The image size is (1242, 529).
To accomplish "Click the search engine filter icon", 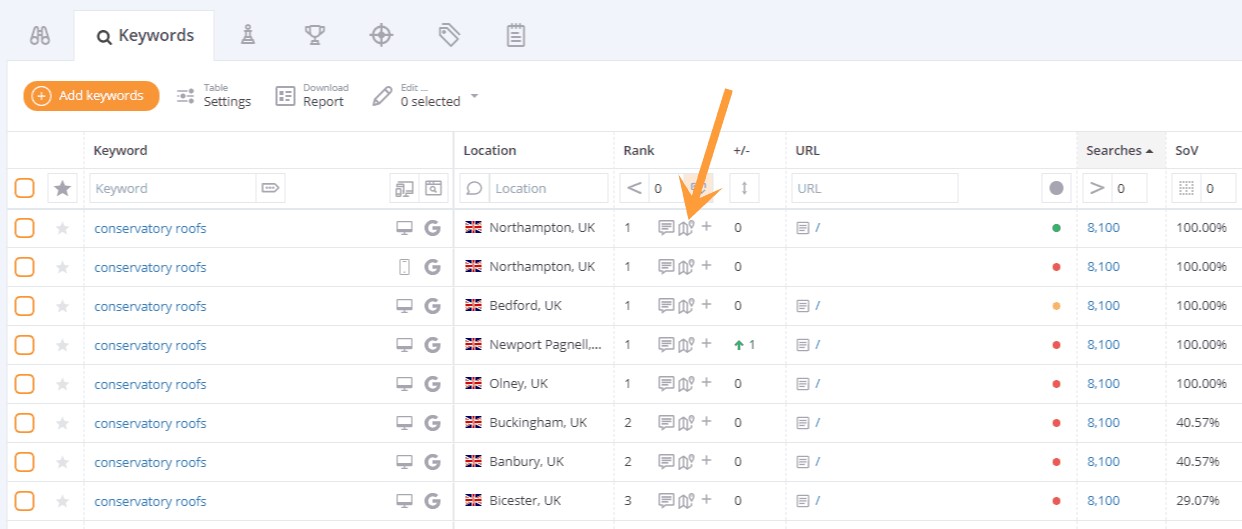I will (433, 188).
